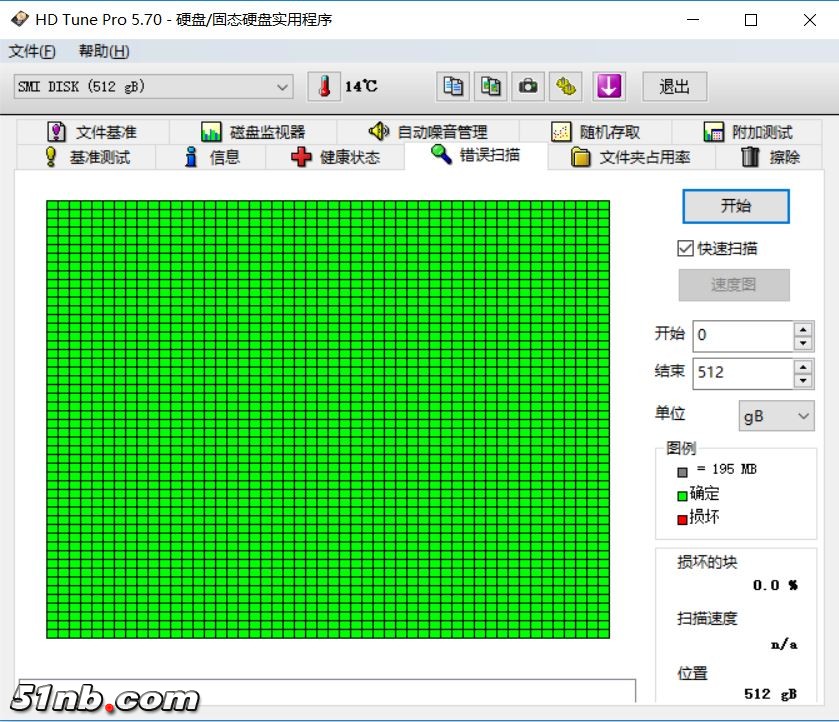Click the camera save screenshot icon

(x=528, y=87)
